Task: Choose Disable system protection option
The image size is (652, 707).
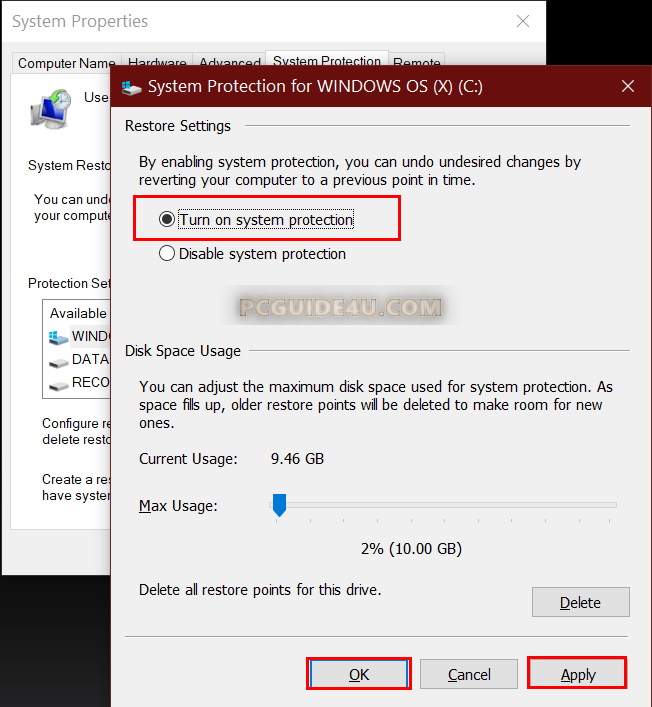Action: coord(167,254)
